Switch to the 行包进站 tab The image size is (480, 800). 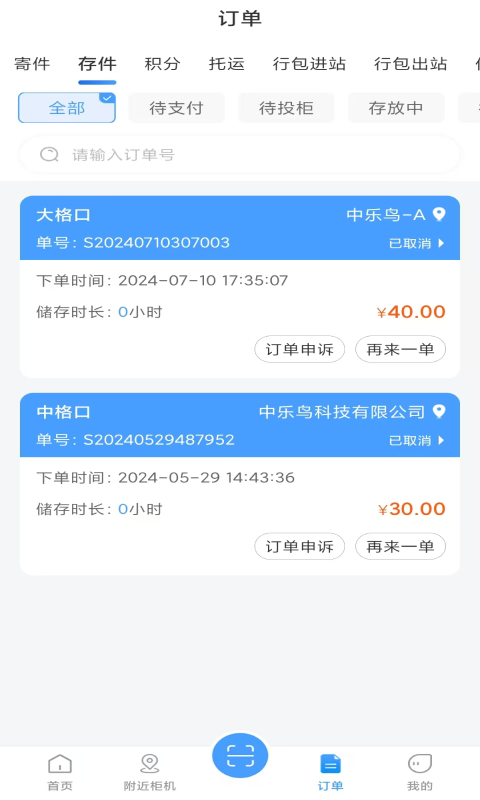(309, 64)
